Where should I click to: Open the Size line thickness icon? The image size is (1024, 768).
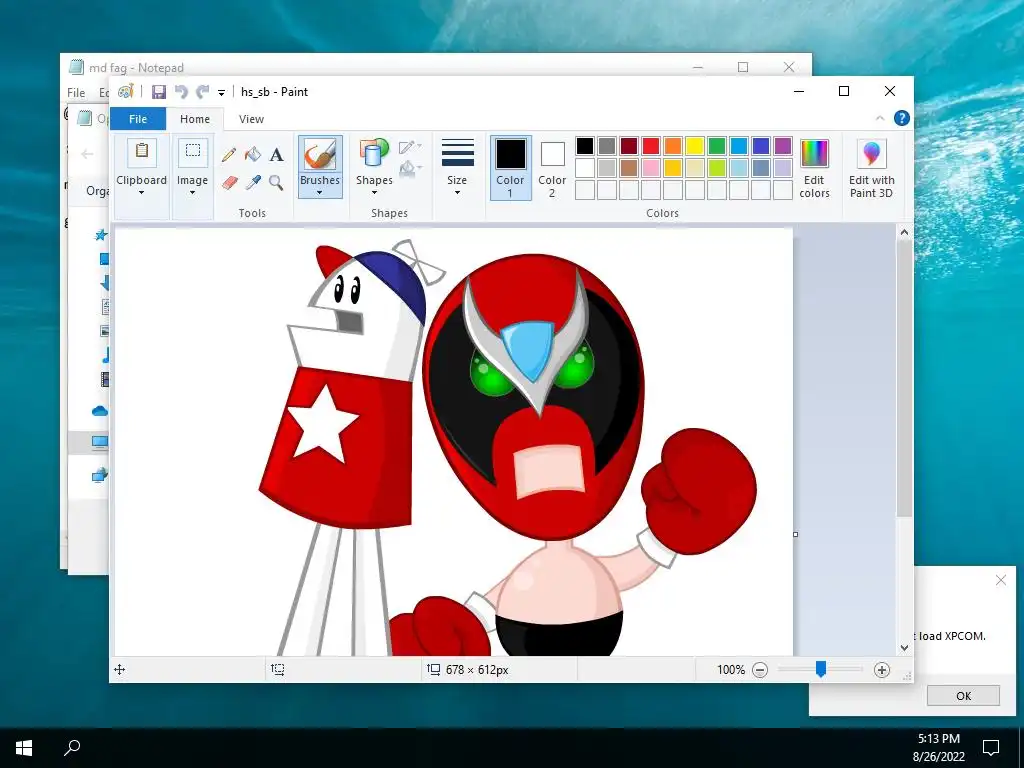[457, 153]
